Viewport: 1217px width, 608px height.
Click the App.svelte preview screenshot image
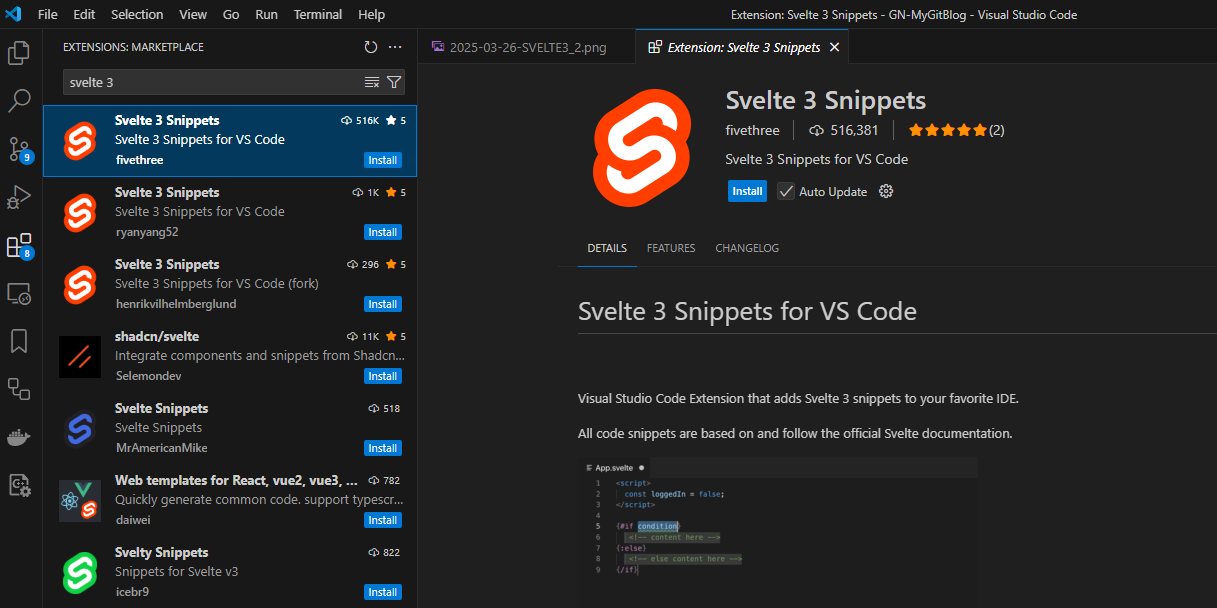tap(778, 532)
